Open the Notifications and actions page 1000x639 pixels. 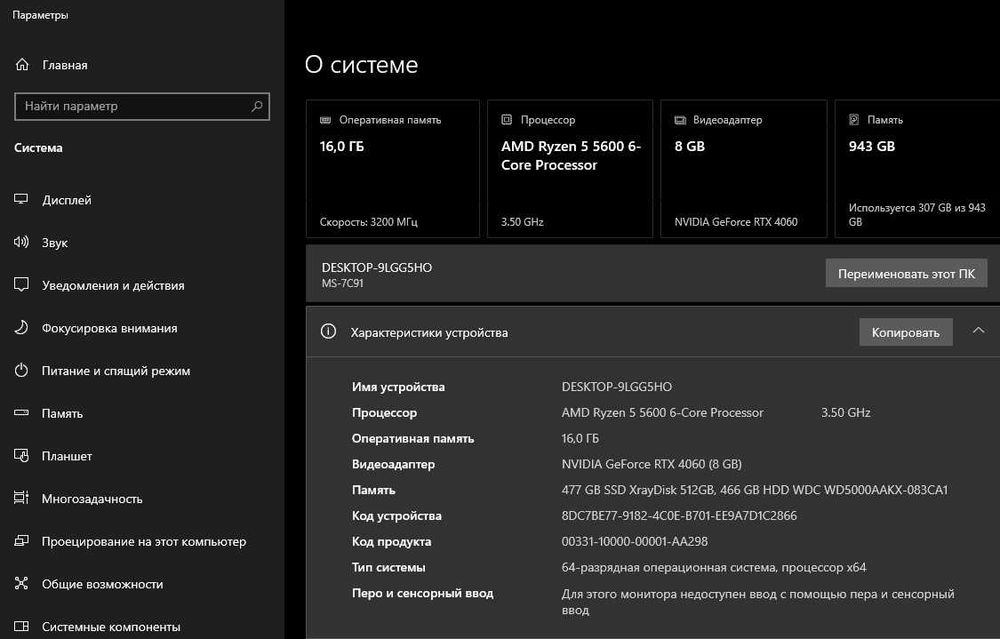[x=113, y=286]
